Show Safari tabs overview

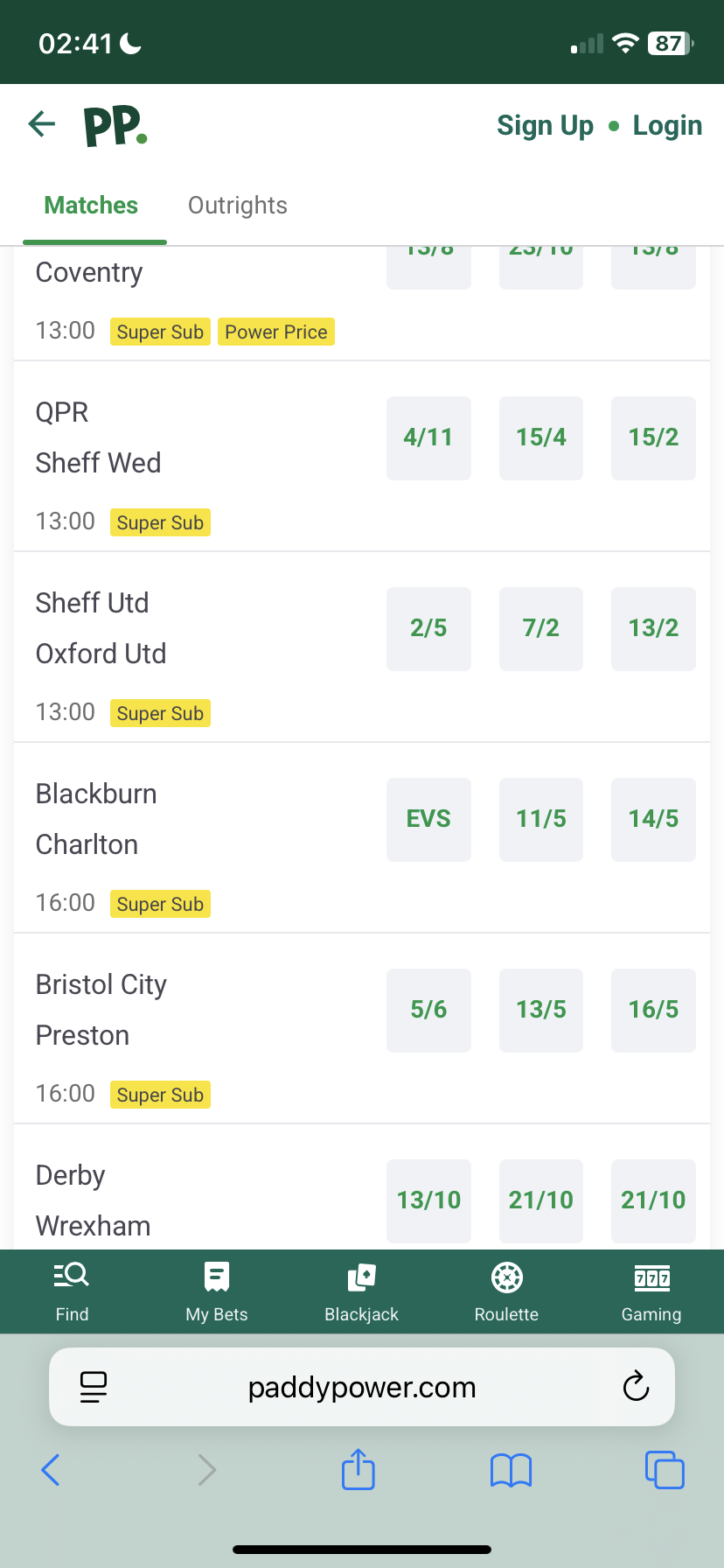click(x=665, y=1470)
